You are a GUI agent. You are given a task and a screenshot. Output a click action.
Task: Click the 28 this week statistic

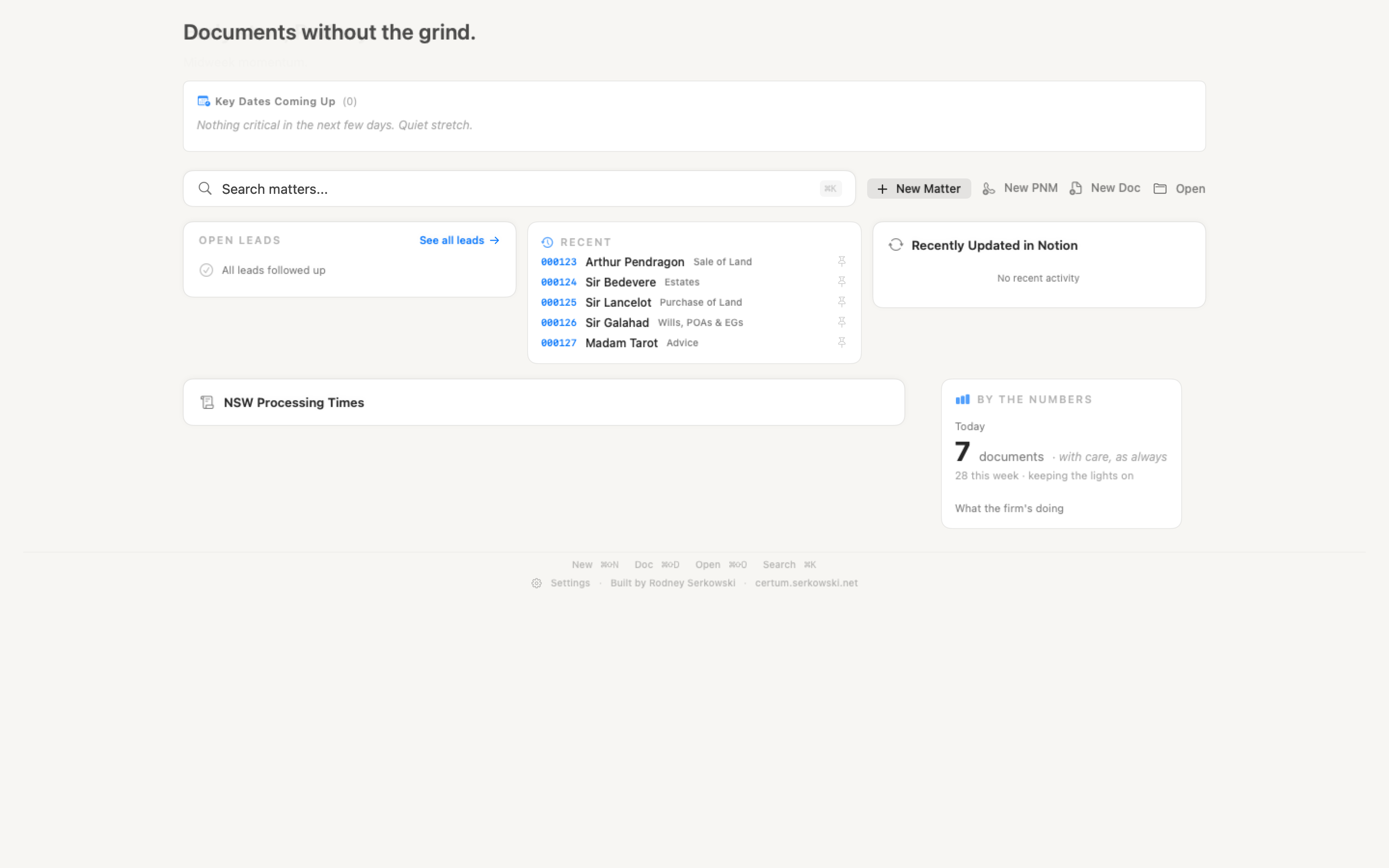pos(987,475)
